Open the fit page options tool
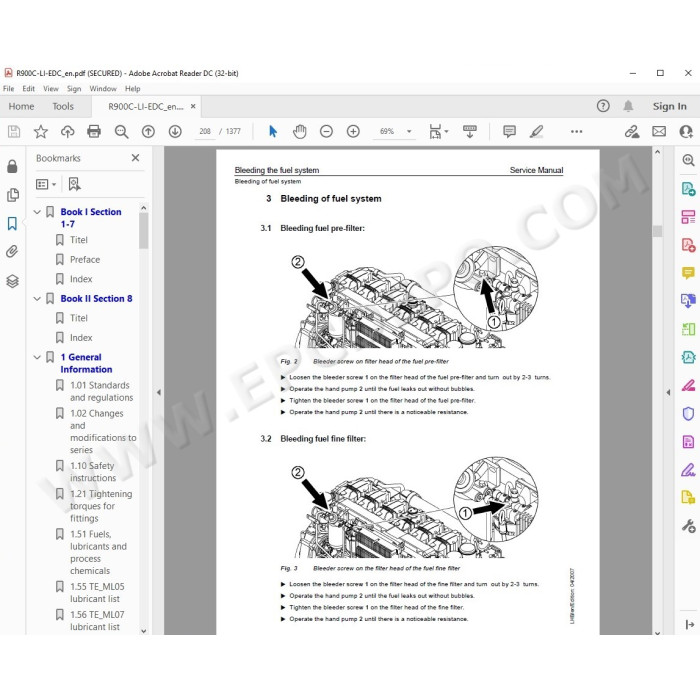Image resolution: width=700 pixels, height=700 pixels. click(438, 131)
